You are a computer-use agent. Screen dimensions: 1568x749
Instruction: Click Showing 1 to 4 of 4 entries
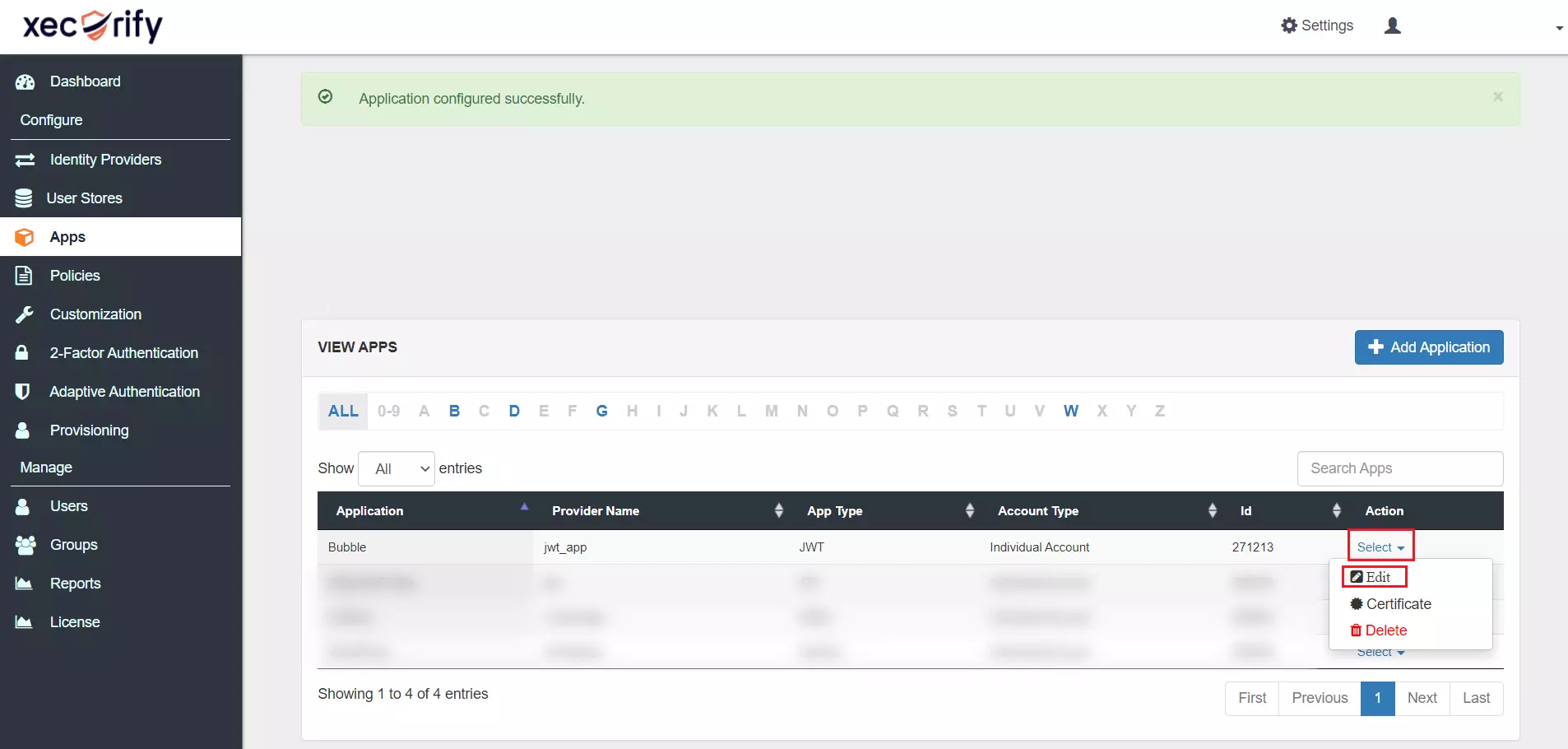[403, 694]
